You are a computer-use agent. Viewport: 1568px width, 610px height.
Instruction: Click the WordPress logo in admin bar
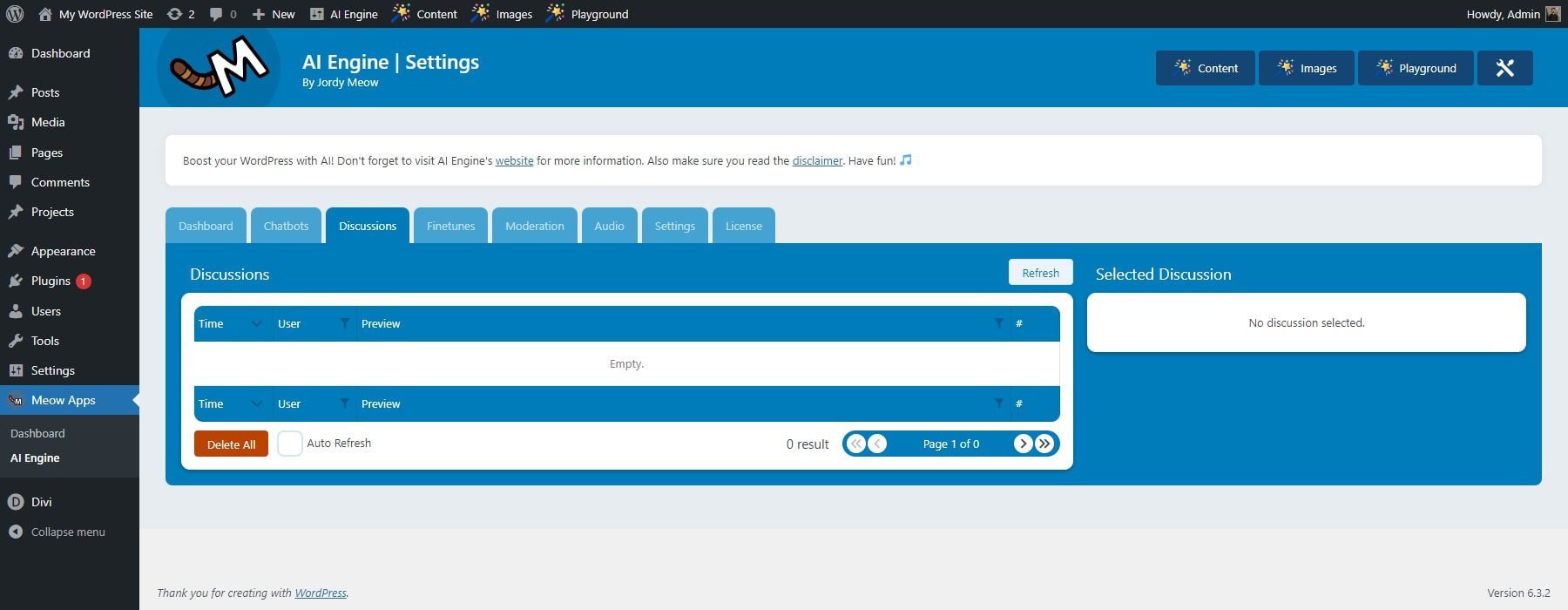tap(14, 14)
